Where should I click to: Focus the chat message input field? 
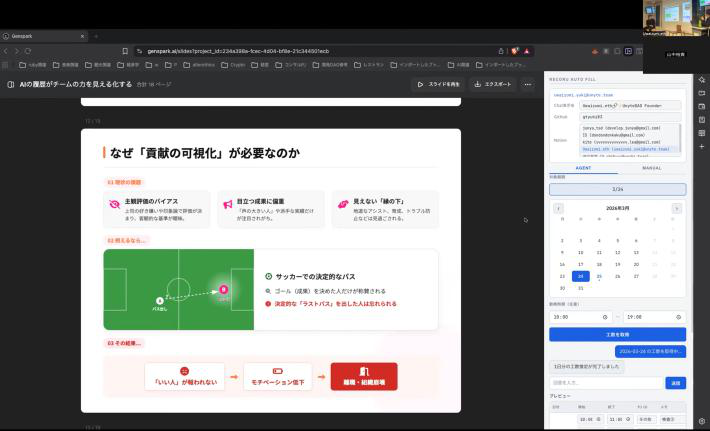coord(606,383)
